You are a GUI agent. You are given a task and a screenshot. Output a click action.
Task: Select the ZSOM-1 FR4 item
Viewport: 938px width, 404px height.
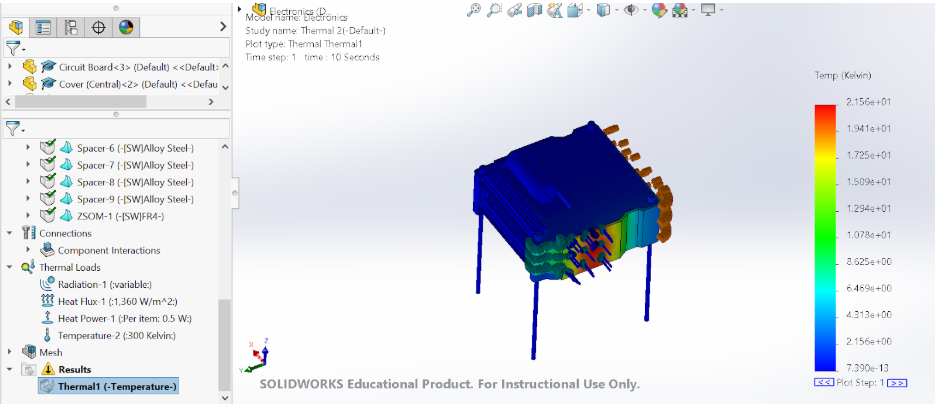(x=121, y=216)
